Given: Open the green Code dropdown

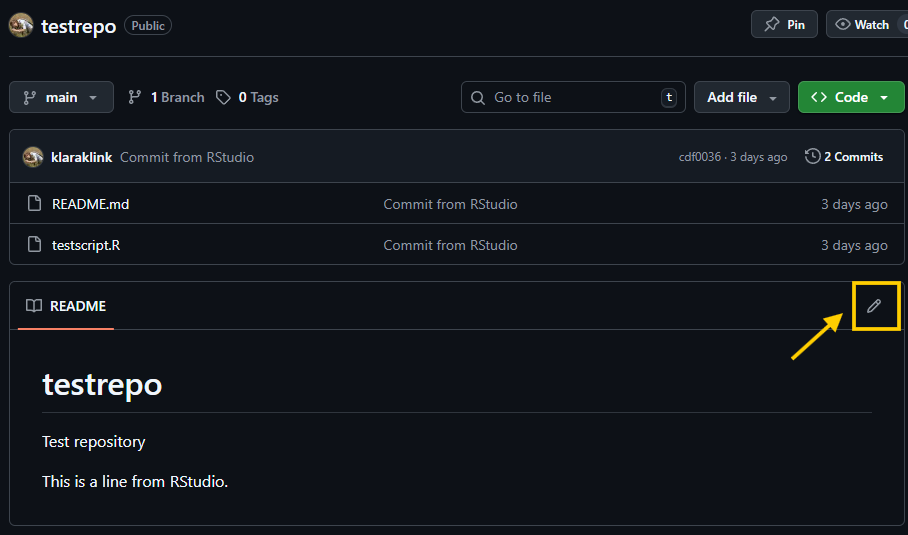Looking at the screenshot, I should [850, 97].
